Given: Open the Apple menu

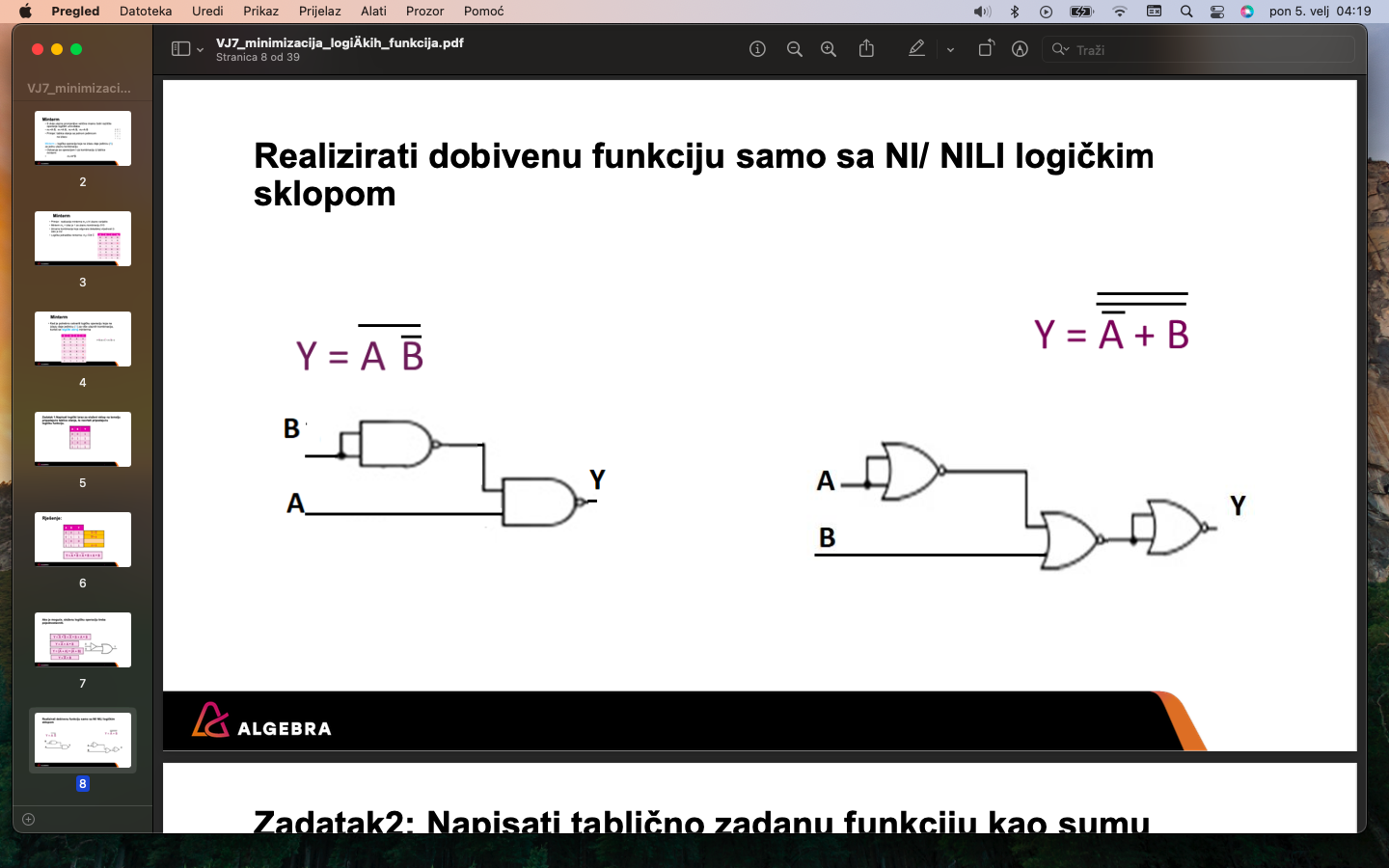Looking at the screenshot, I should click(25, 11).
